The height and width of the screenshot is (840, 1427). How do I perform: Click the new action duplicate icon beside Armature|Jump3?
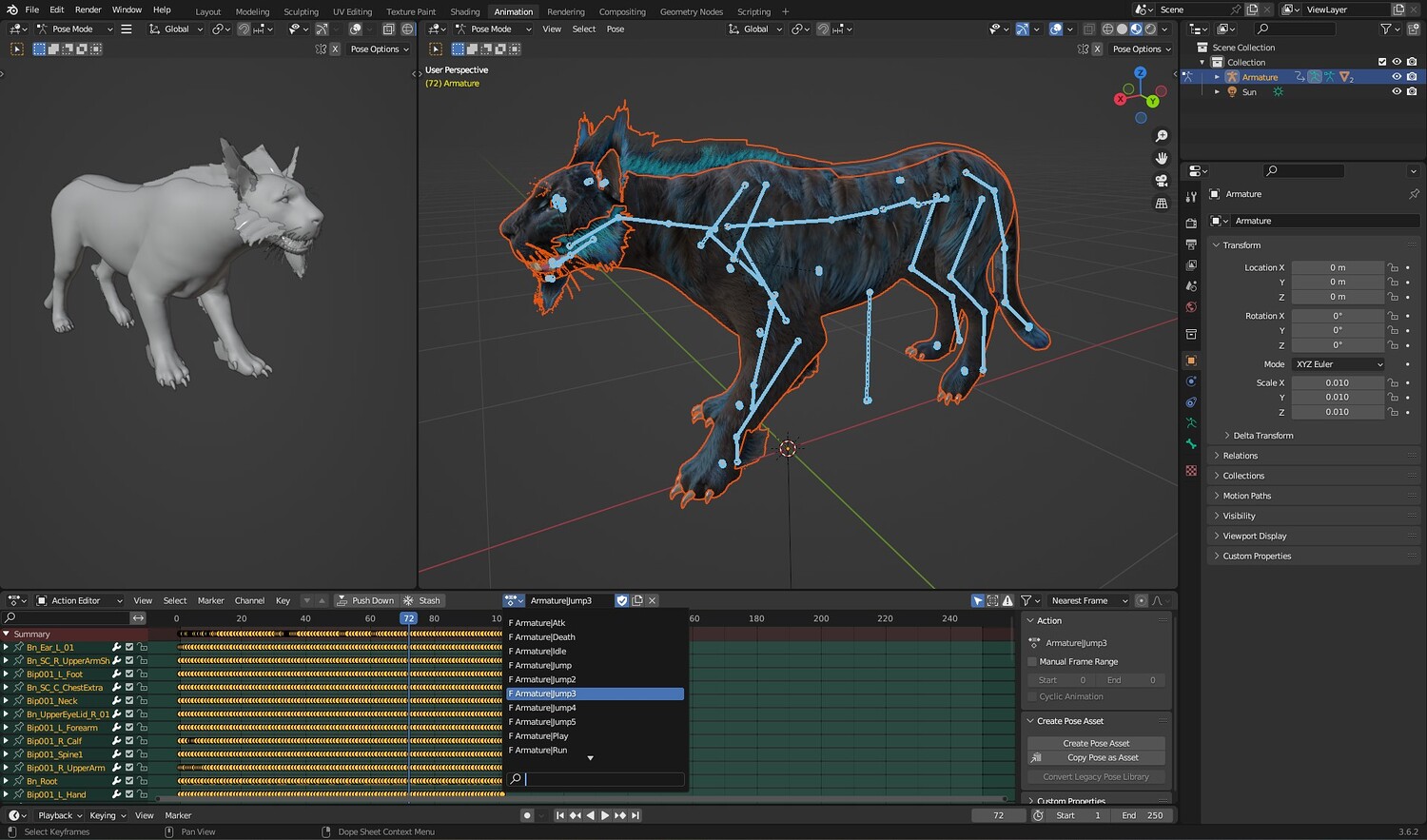[637, 600]
